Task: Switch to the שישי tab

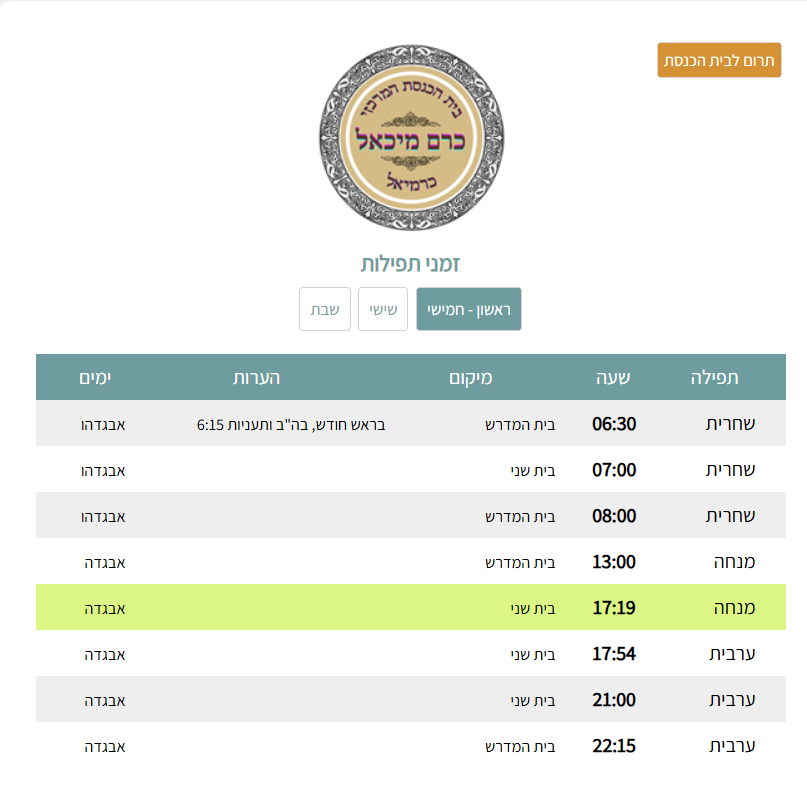Action: point(383,309)
